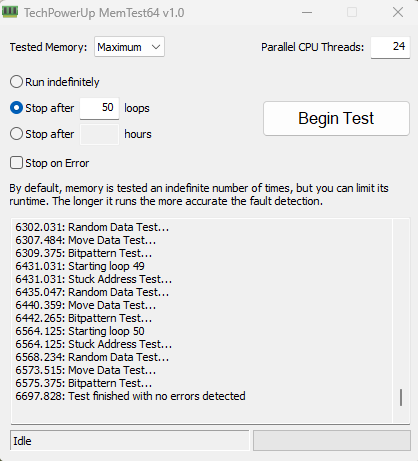This screenshot has width=418, height=461.
Task: Click the Starting loop 49 log line
Action: 80,266
